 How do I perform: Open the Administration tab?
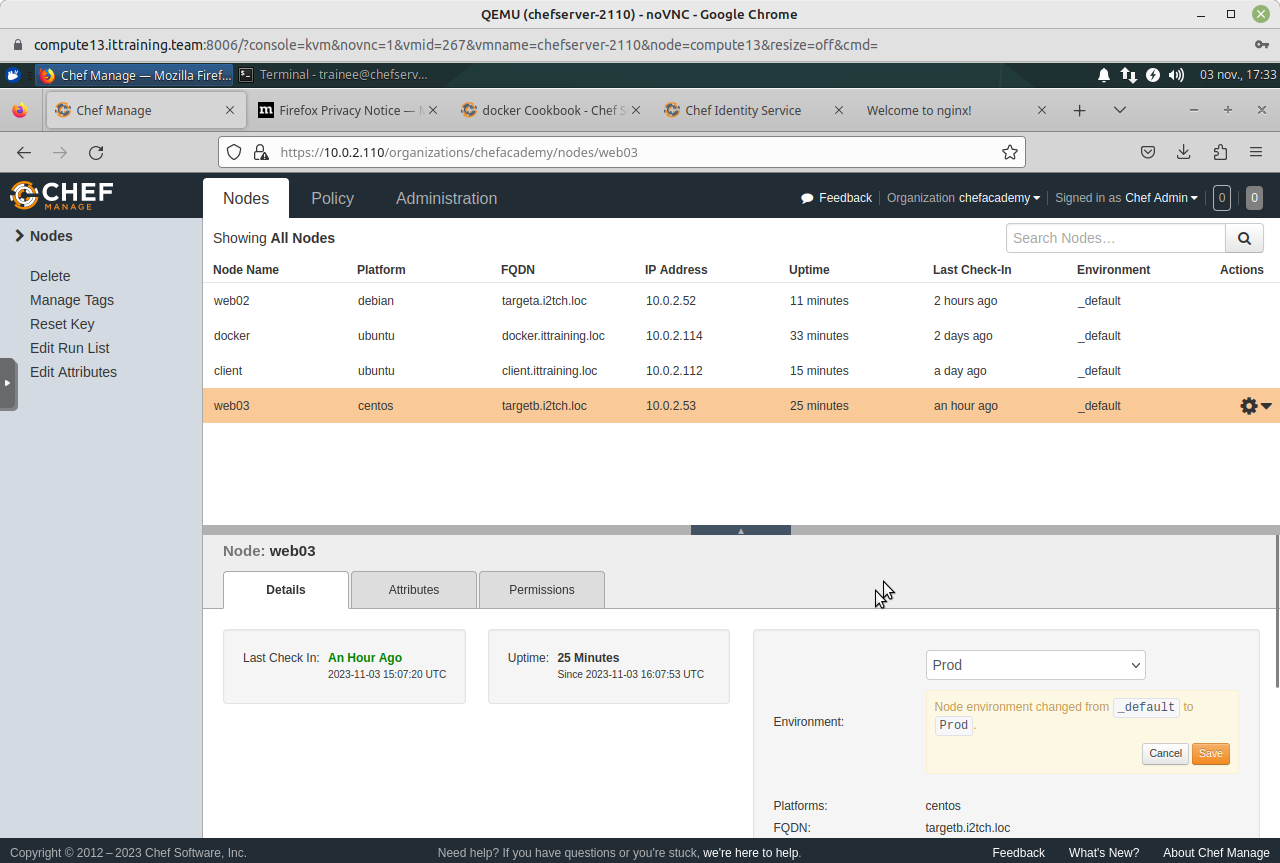pos(446,198)
